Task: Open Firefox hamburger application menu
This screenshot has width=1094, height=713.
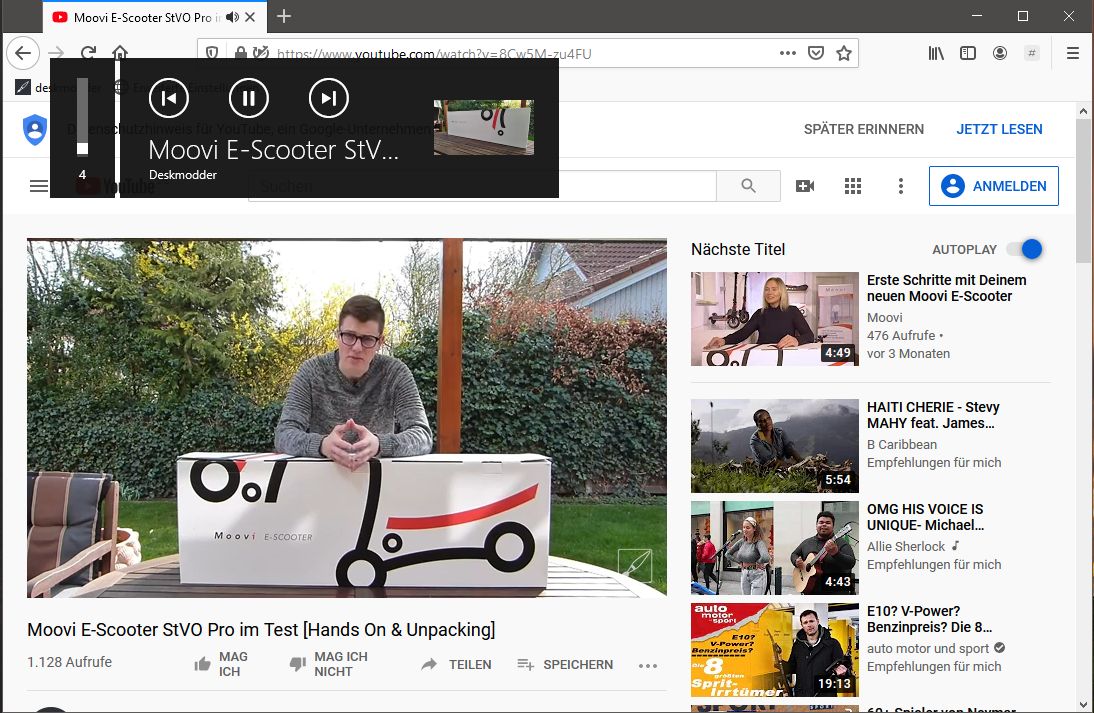Action: click(1073, 53)
